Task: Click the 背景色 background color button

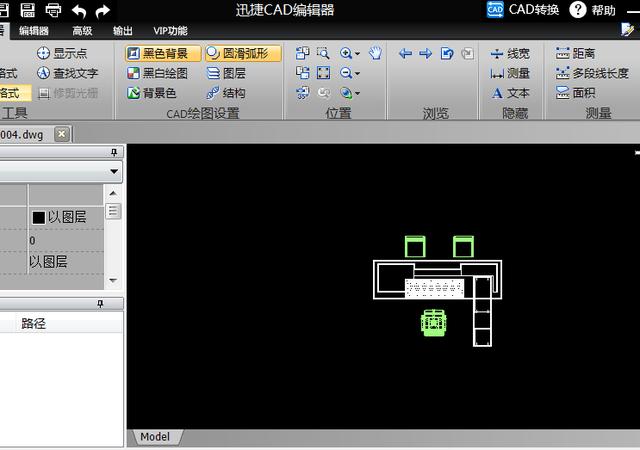Action: click(151, 93)
